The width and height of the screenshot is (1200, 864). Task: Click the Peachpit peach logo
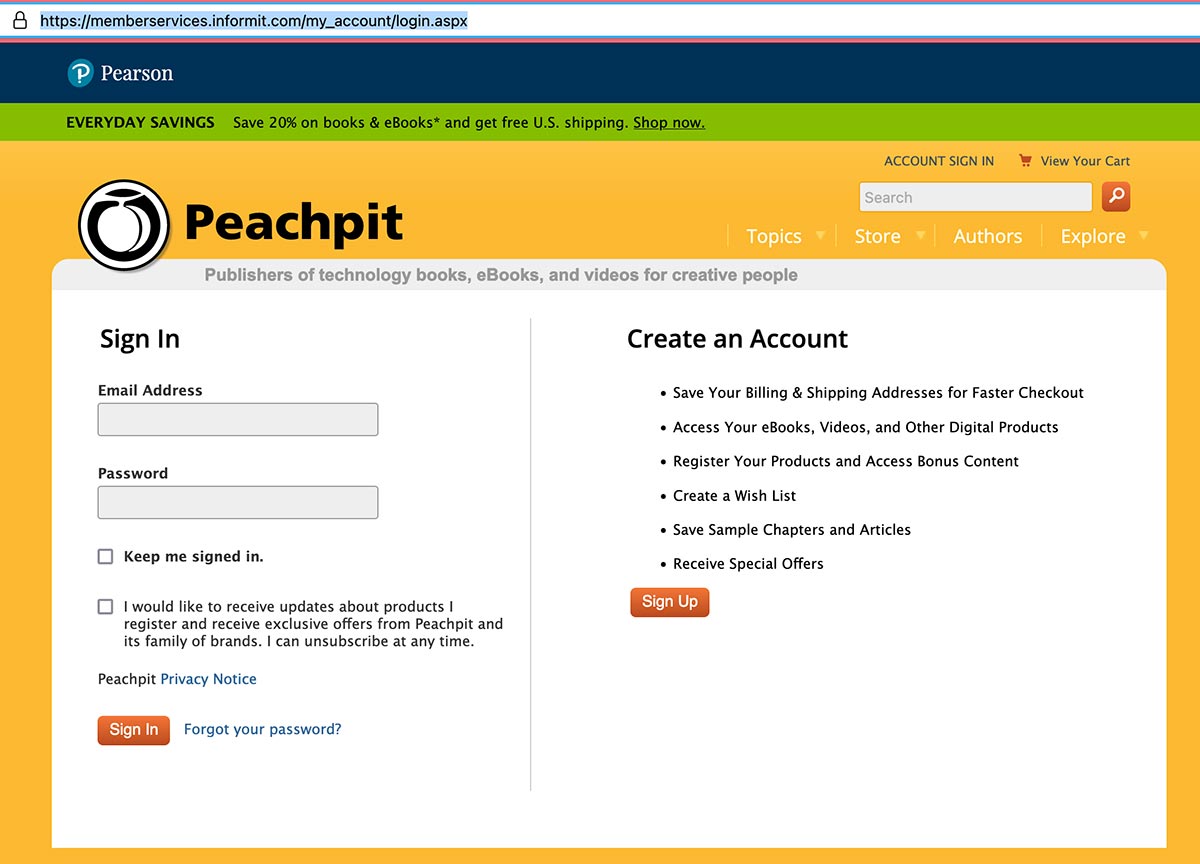click(x=124, y=225)
